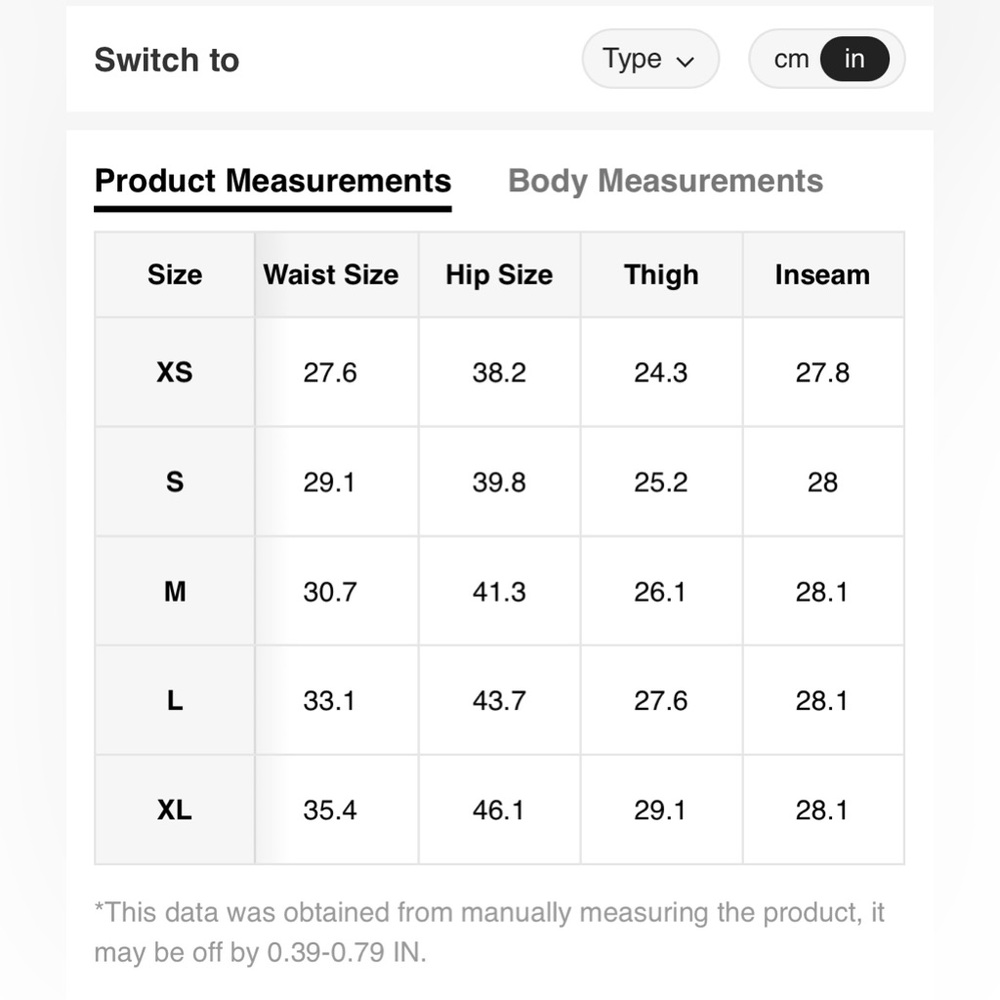This screenshot has height=1000, width=1000.
Task: Select the XL size row label
Action: [175, 810]
